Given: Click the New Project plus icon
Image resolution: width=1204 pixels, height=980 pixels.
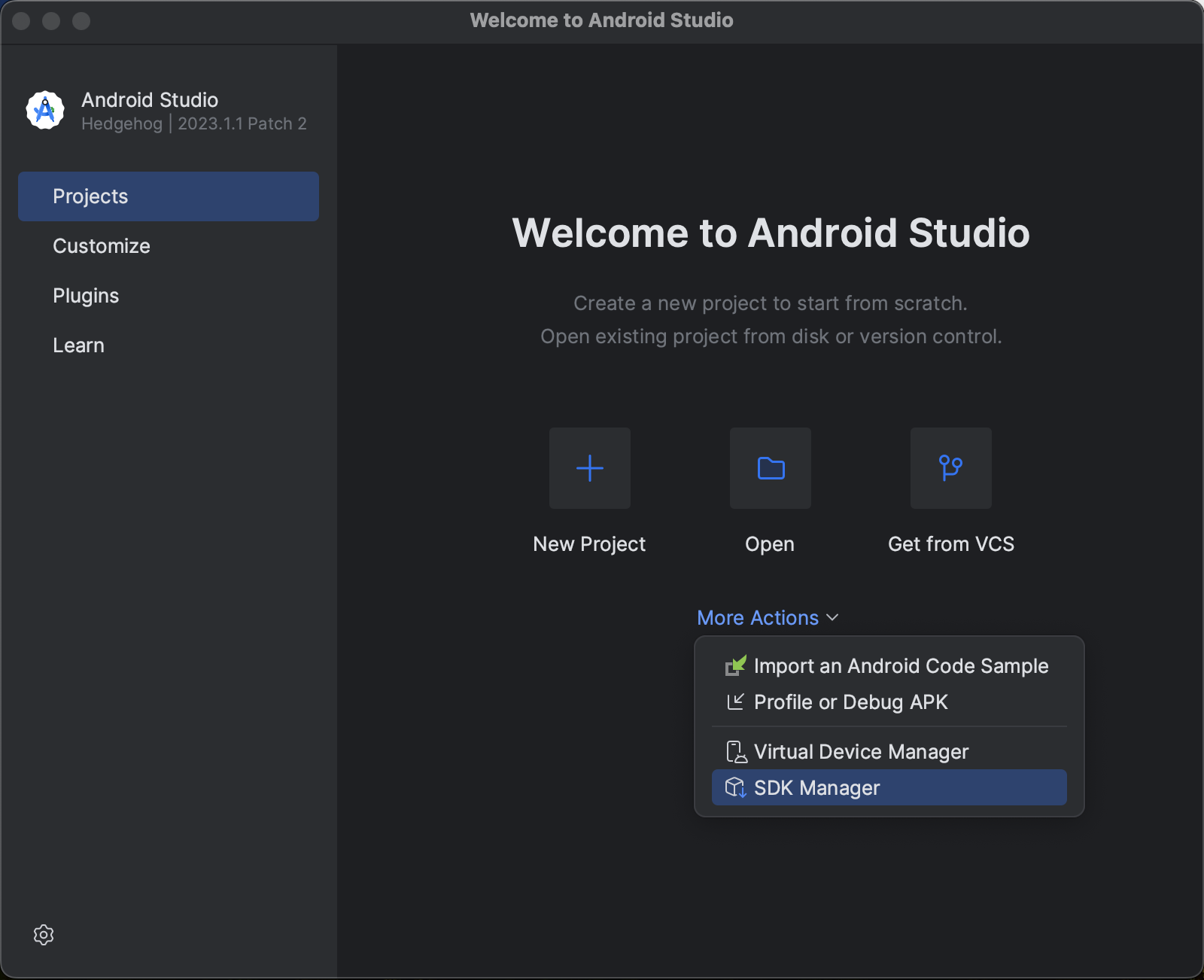Looking at the screenshot, I should pyautogui.click(x=590, y=468).
